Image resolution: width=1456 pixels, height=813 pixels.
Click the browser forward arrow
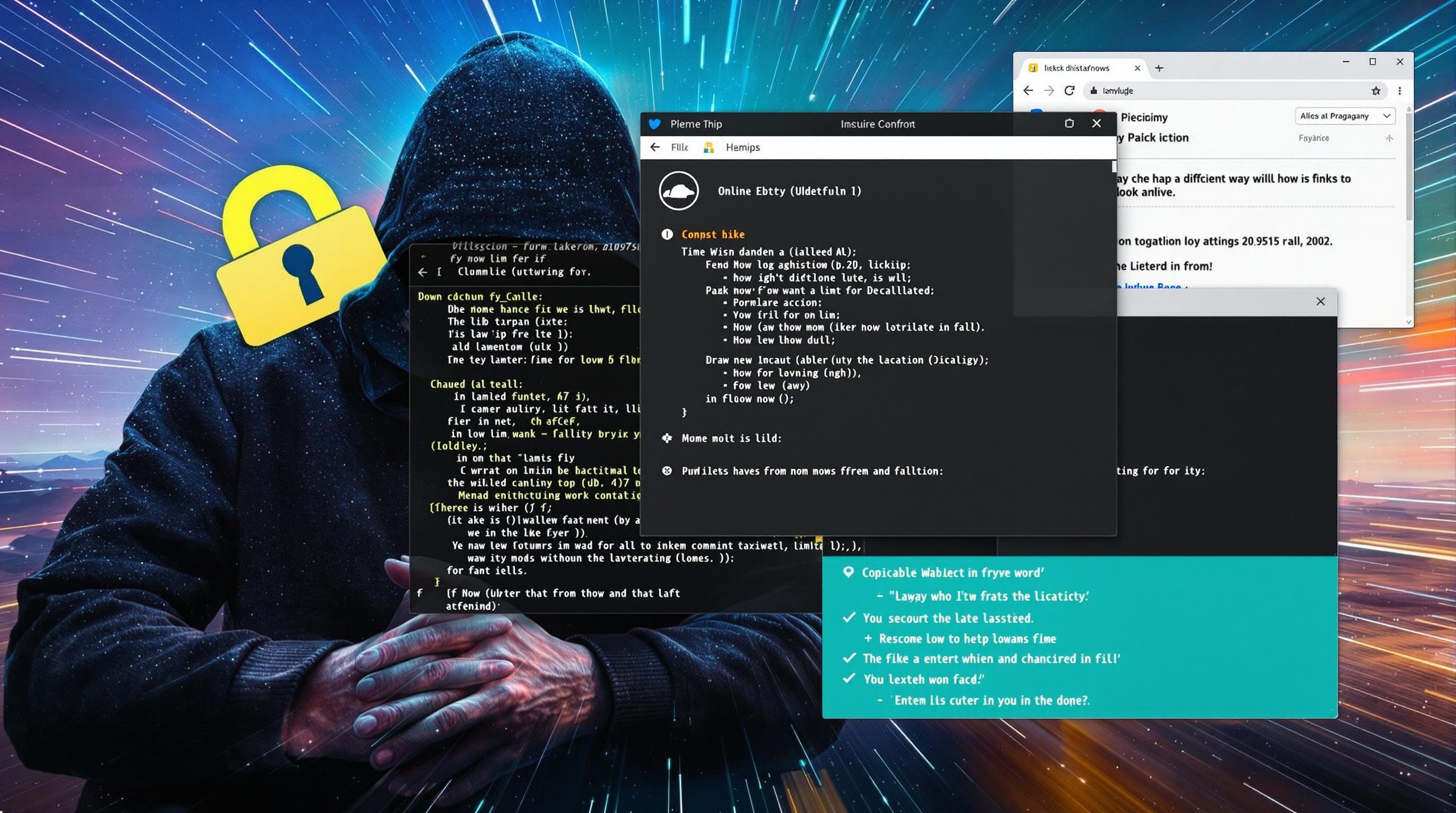(x=1049, y=91)
